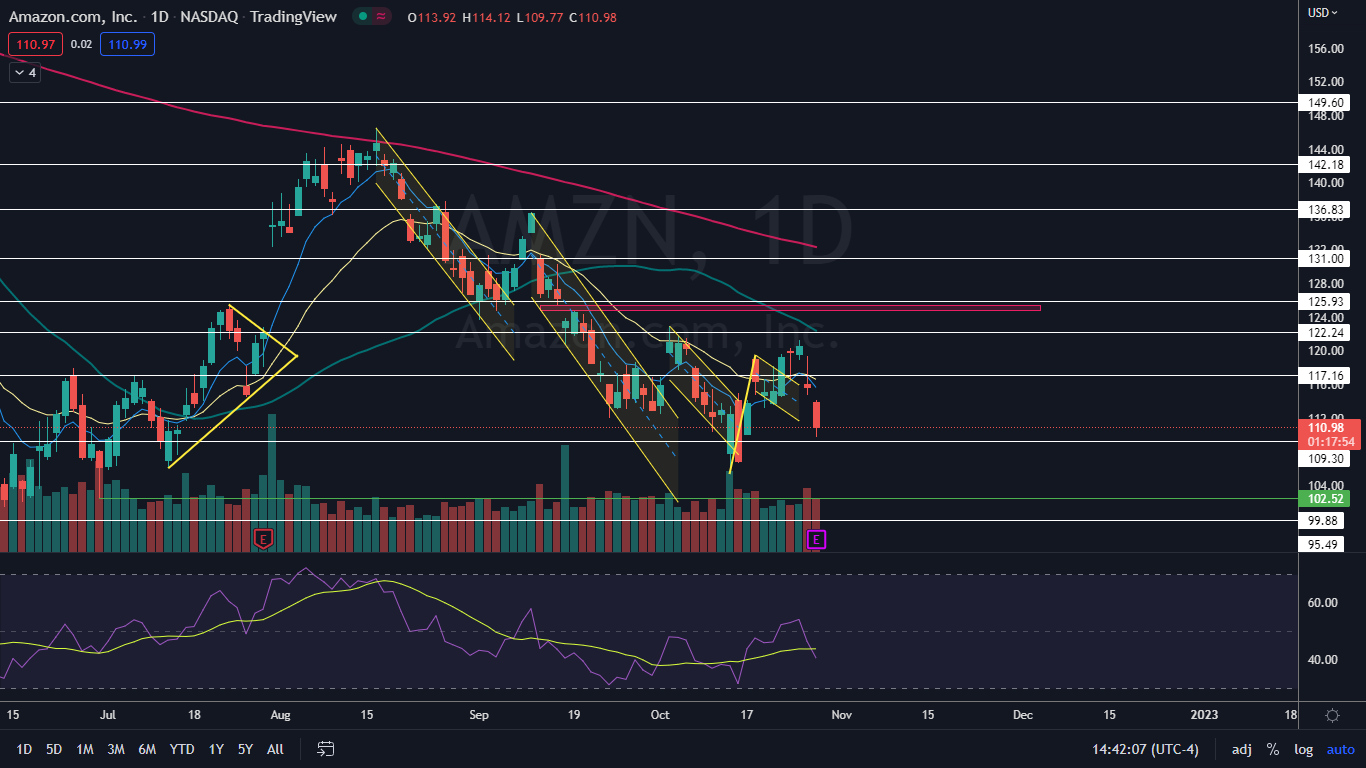Image resolution: width=1366 pixels, height=768 pixels.
Task: Expand the collapsed 4 indicators legend
Action: 24,72
